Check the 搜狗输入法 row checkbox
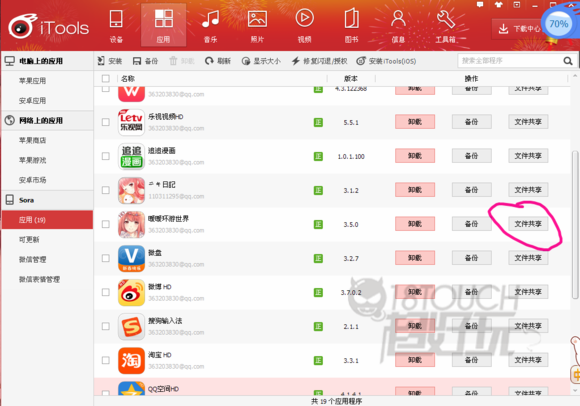580x406 pixels. pyautogui.click(x=106, y=326)
